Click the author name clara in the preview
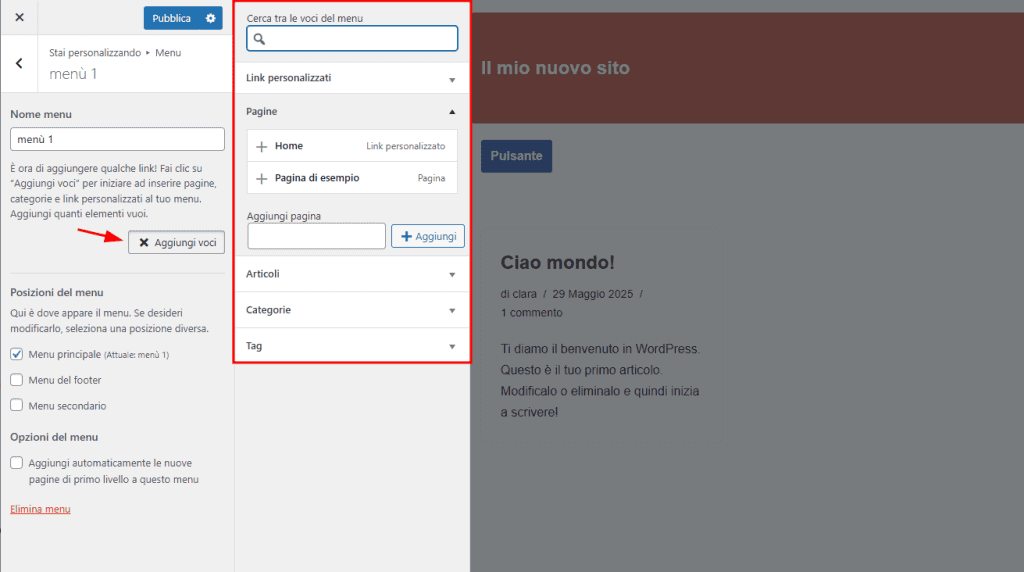The width and height of the screenshot is (1024, 572). tap(524, 294)
